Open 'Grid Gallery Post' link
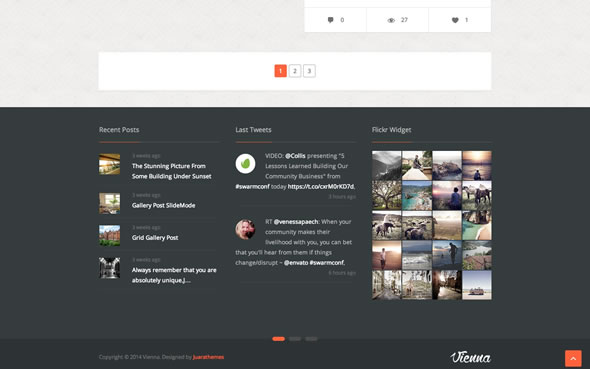This screenshot has width=590, height=369. coord(155,238)
